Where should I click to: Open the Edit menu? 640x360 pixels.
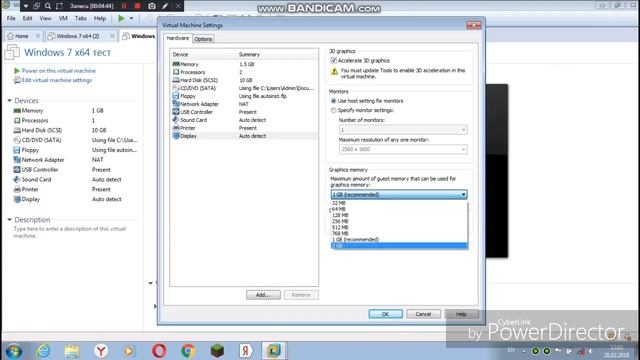tap(27, 18)
